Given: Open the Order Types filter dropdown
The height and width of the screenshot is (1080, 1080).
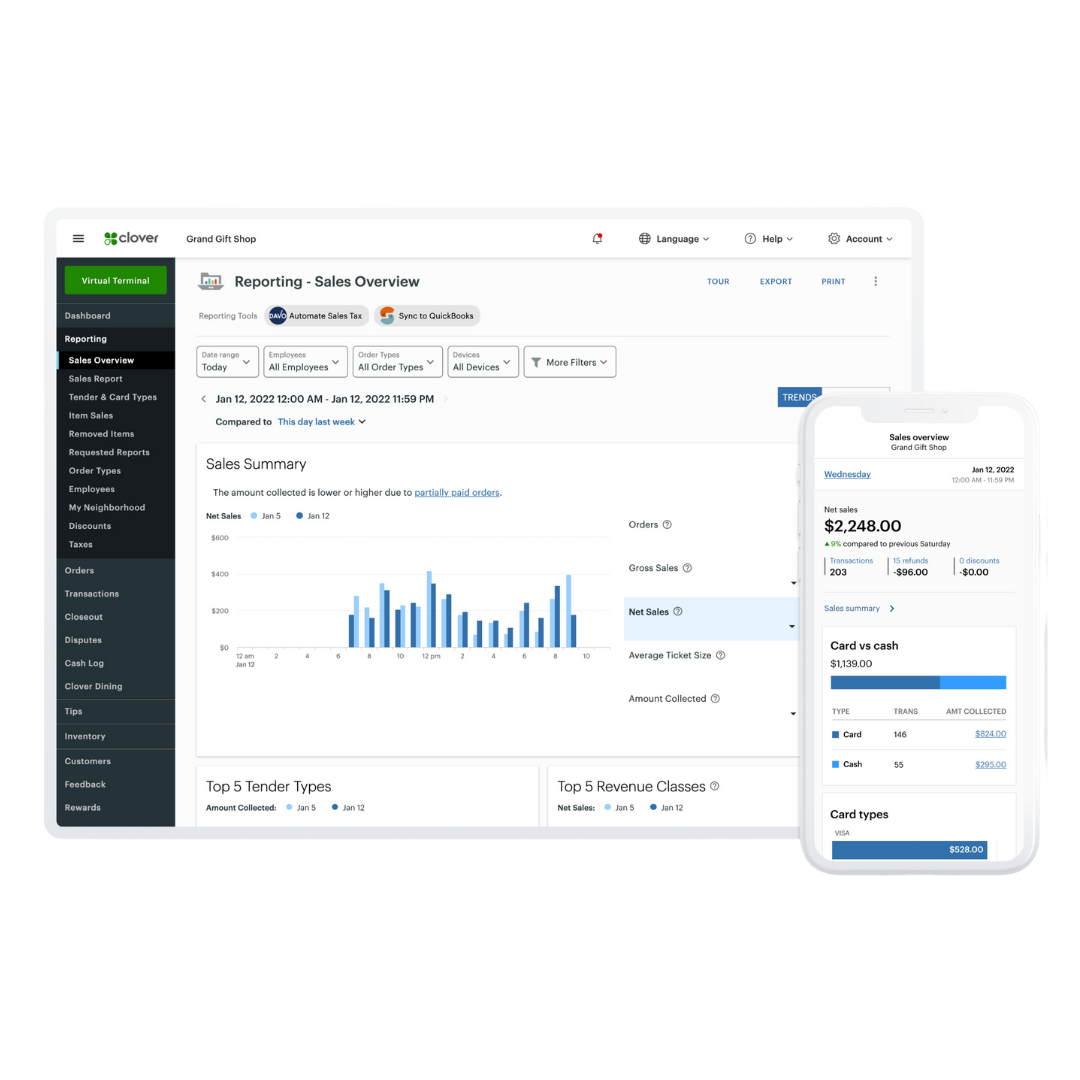Looking at the screenshot, I should (397, 362).
